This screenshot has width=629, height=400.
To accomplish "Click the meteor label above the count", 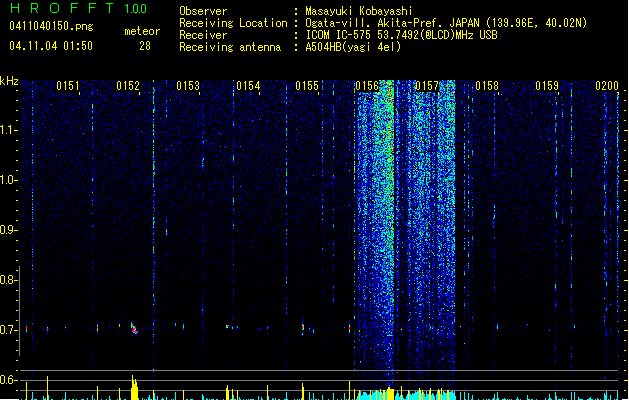I will (142, 31).
